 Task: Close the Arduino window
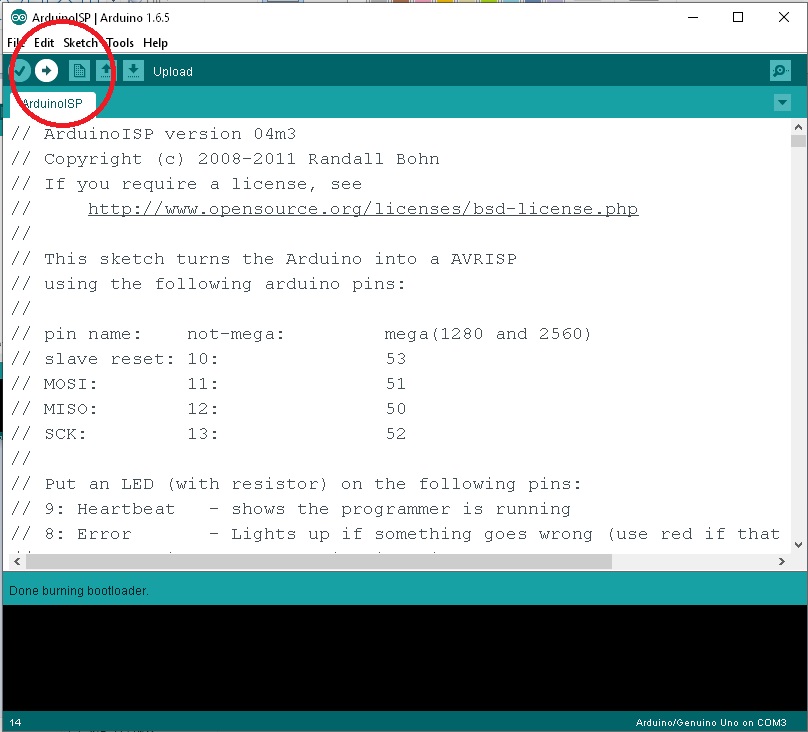(x=784, y=18)
